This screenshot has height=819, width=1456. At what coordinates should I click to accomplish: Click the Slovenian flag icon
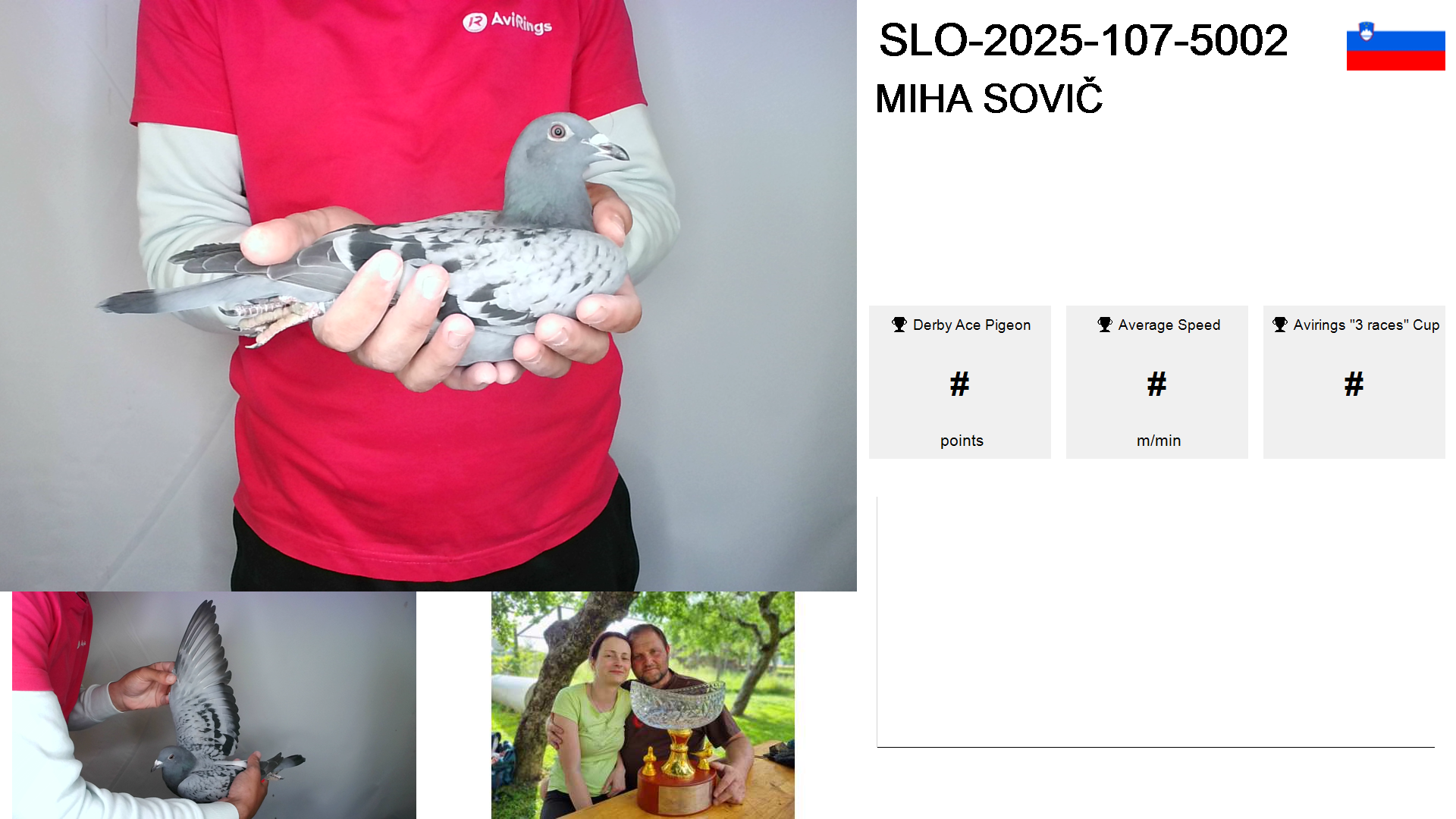[1395, 45]
